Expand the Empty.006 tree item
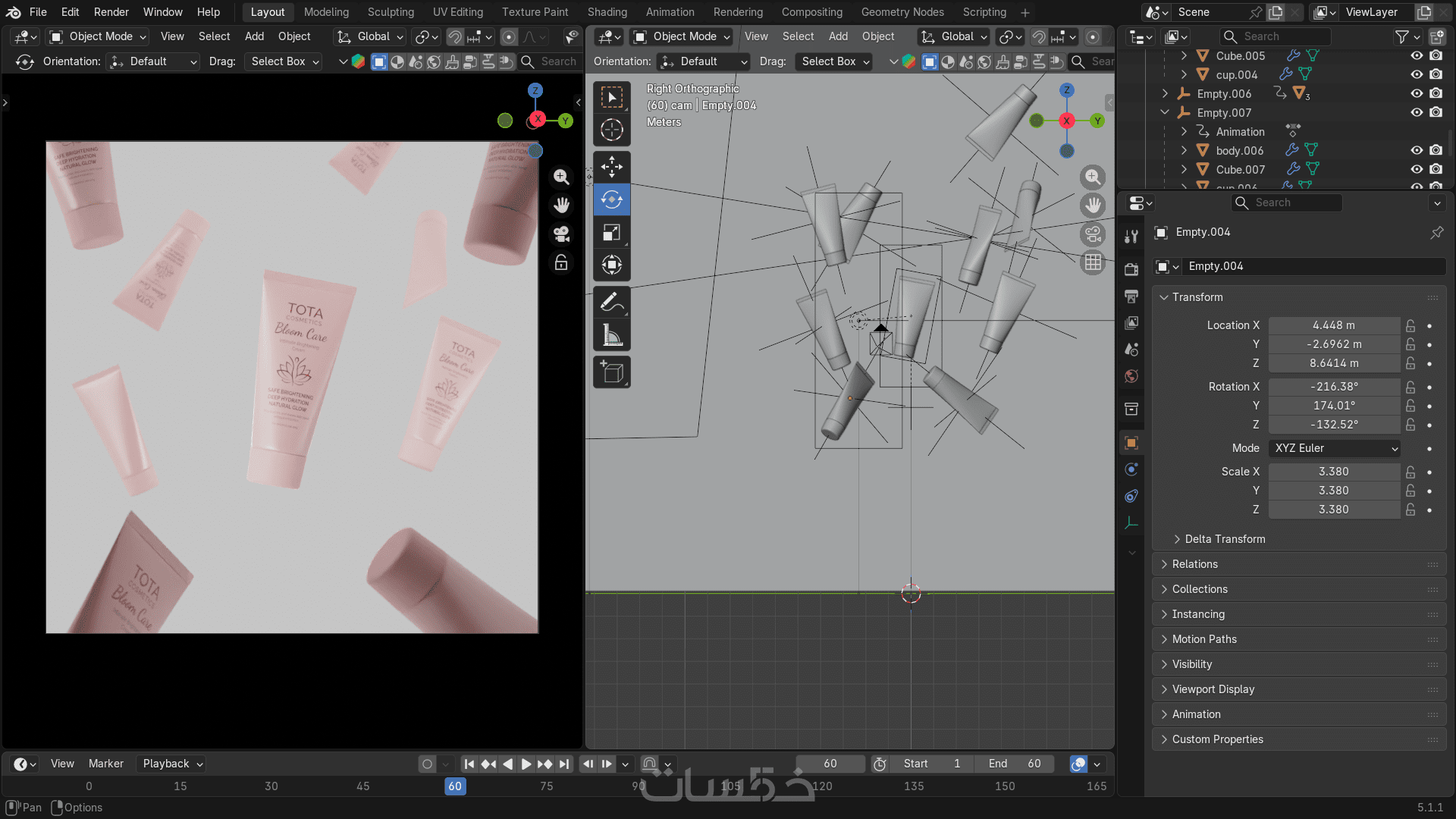 pos(1165,93)
